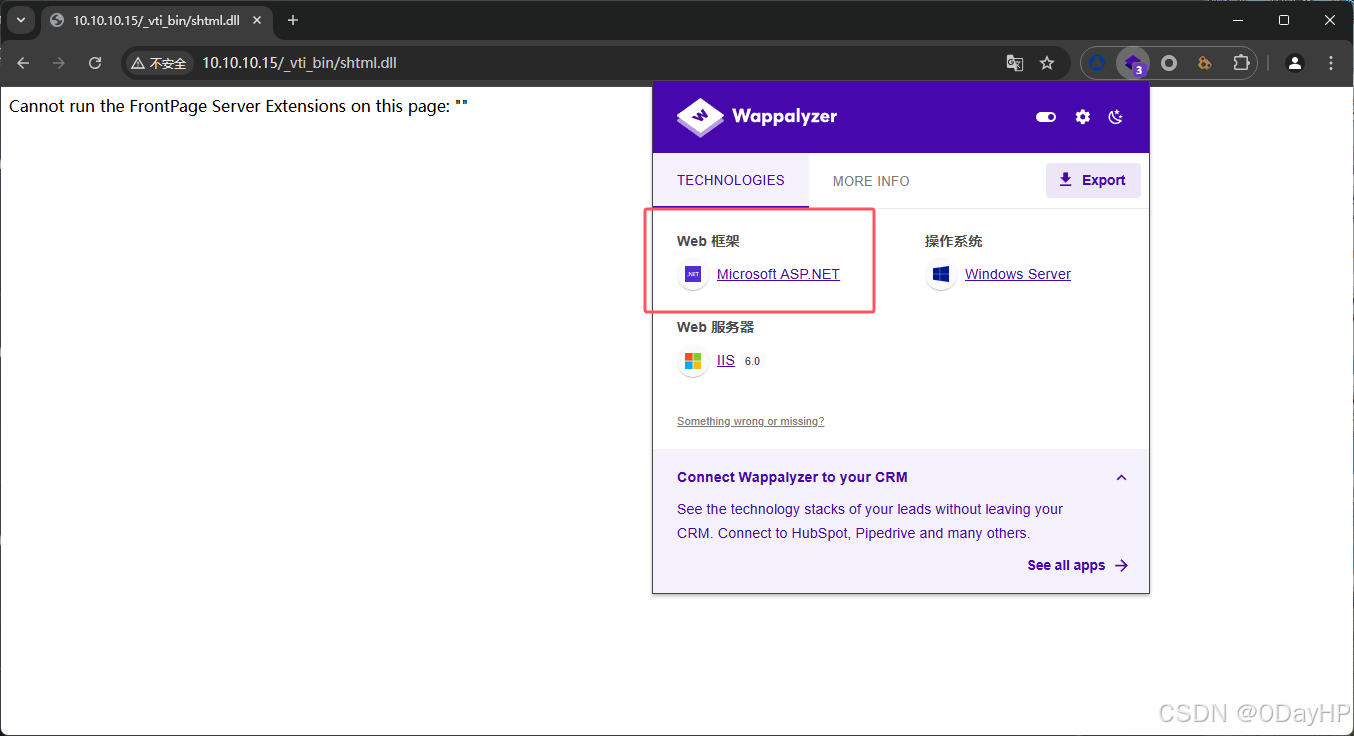Open the cookie extension icon
The width and height of the screenshot is (1354, 736).
pos(1205,63)
